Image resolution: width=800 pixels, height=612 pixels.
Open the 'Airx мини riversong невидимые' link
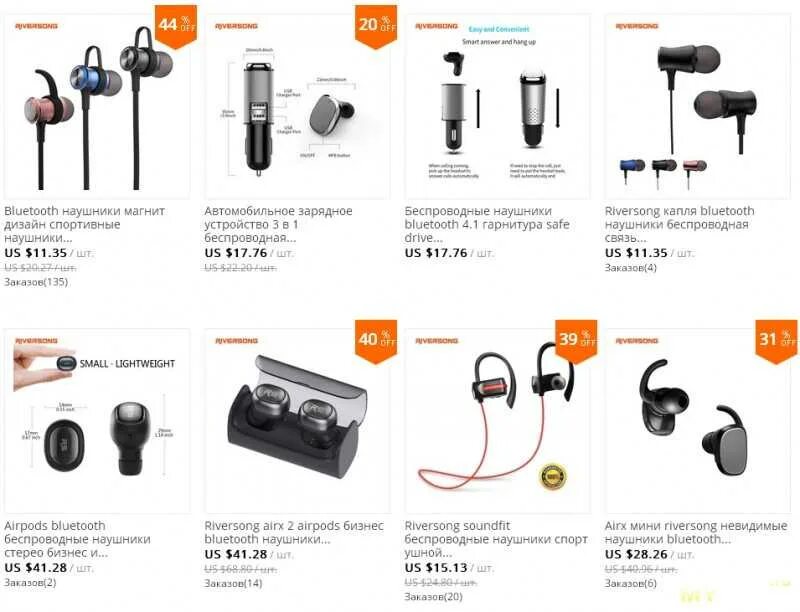696,532
